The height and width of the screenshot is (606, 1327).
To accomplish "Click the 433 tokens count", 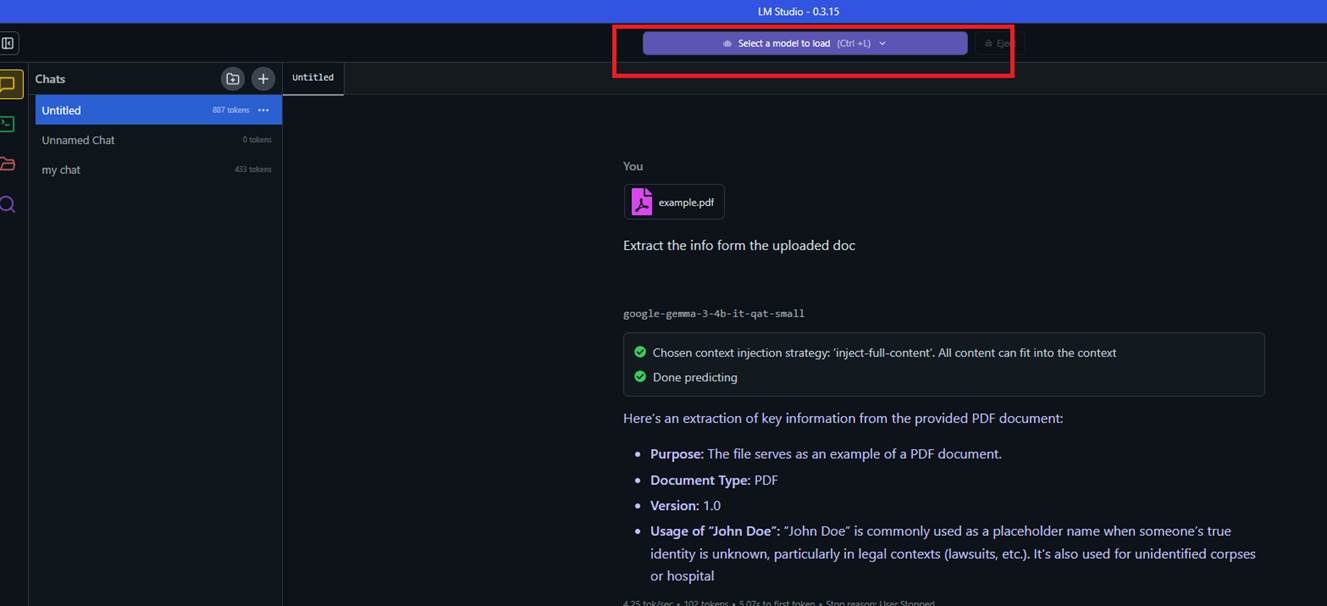I will 253,170.
